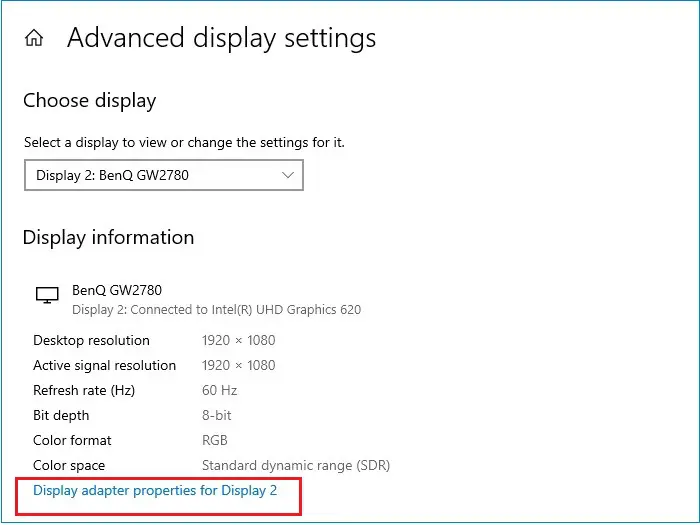The width and height of the screenshot is (700, 525).
Task: Click the Desktop resolution label
Action: point(91,340)
